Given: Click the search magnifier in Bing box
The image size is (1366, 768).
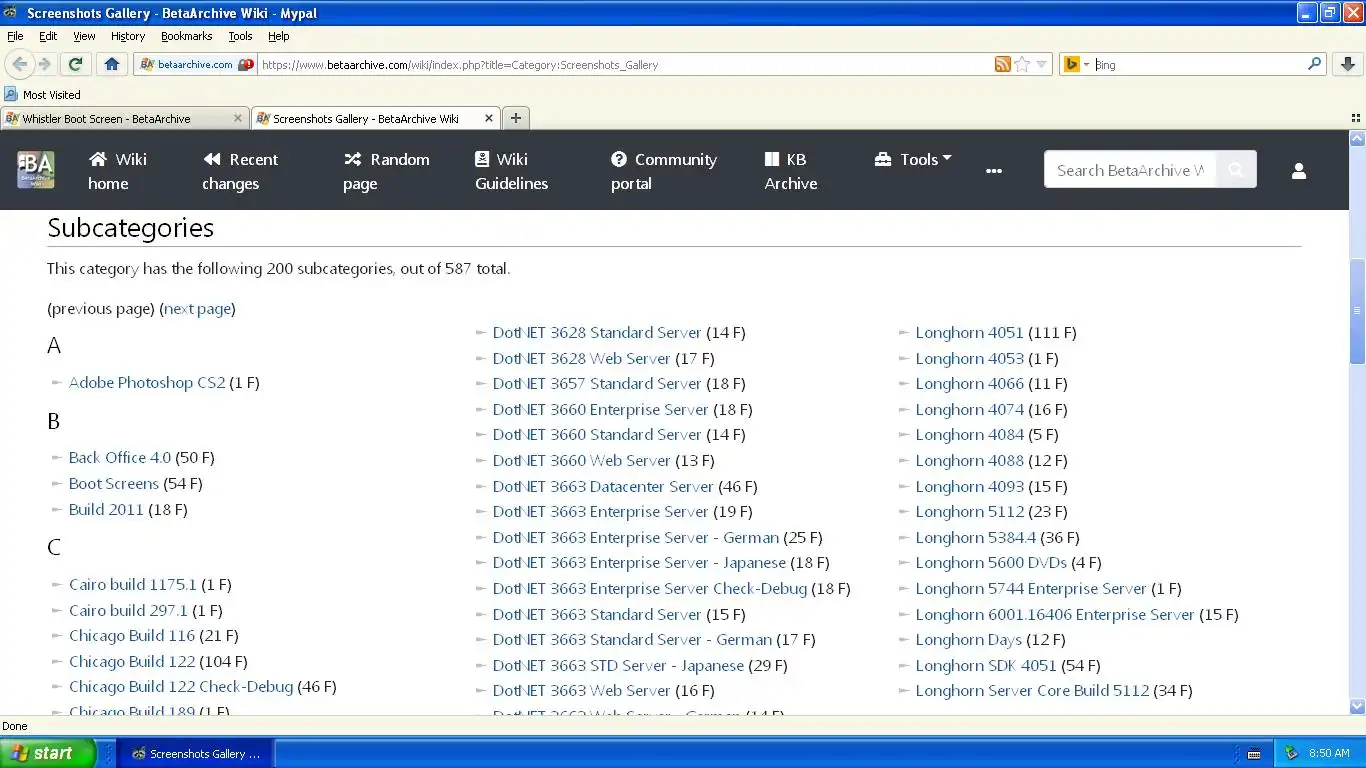Looking at the screenshot, I should (1314, 64).
